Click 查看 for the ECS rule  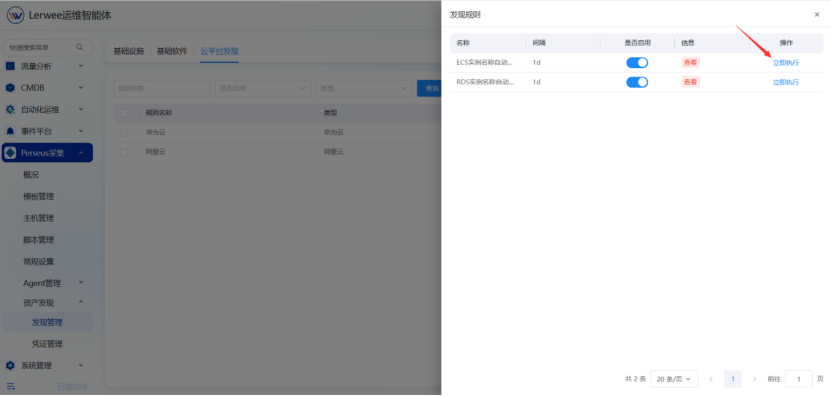coord(691,63)
